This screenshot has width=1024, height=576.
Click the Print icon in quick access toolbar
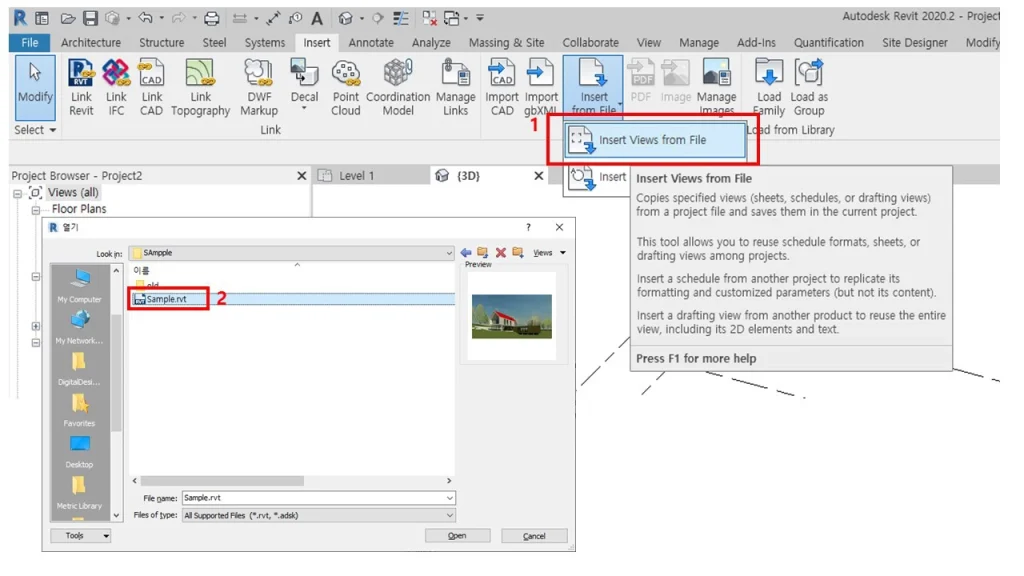pos(212,18)
